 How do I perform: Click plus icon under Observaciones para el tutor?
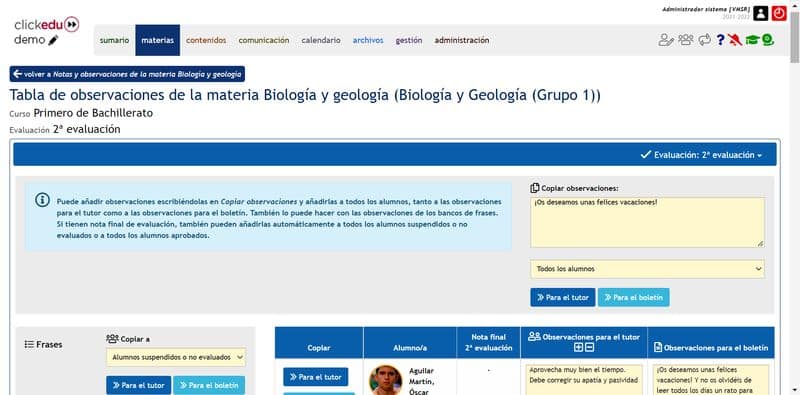(578, 348)
